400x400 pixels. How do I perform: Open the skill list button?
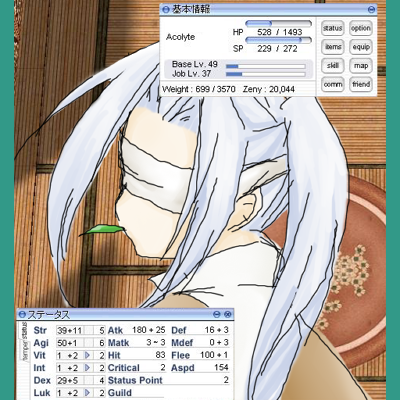point(333,66)
